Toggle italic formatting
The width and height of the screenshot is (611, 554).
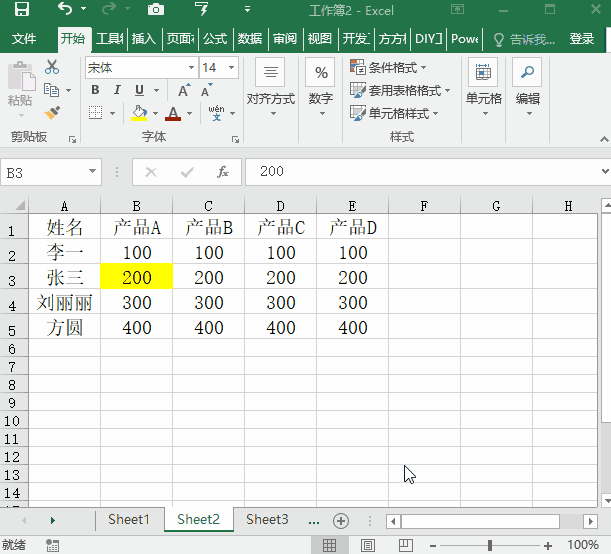117,90
